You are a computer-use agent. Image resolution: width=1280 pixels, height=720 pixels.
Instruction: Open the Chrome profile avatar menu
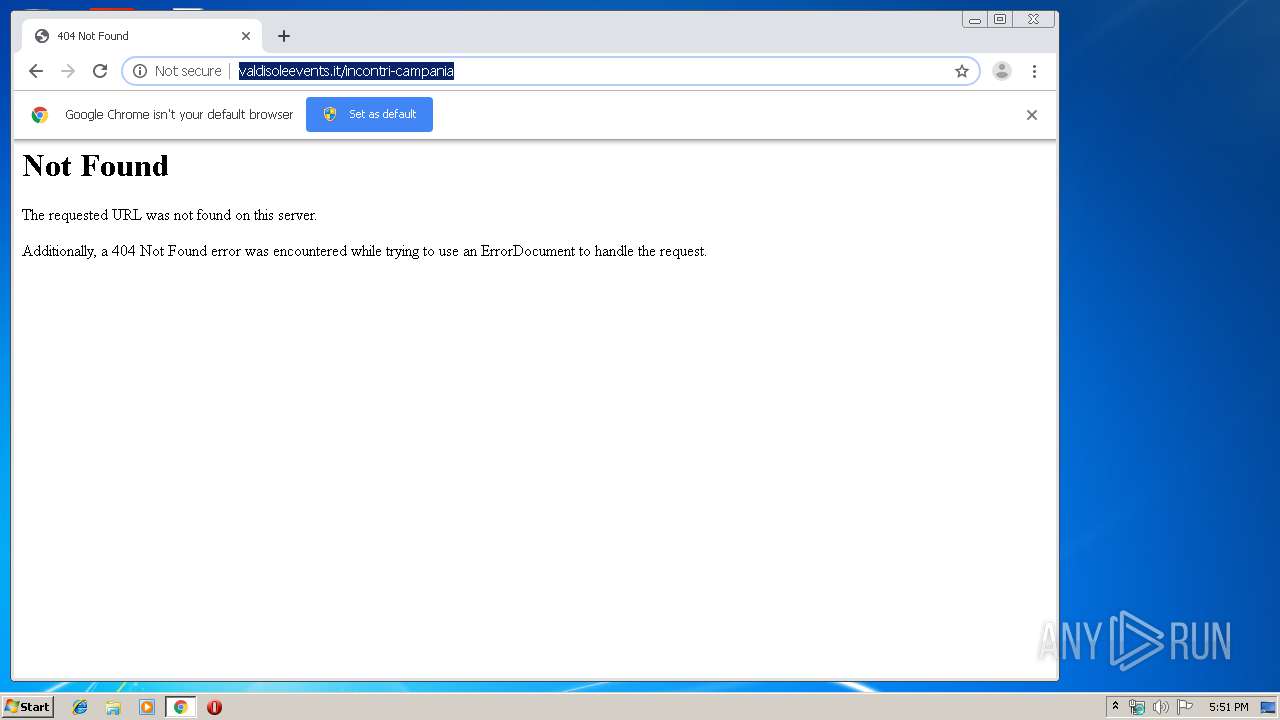point(1001,71)
